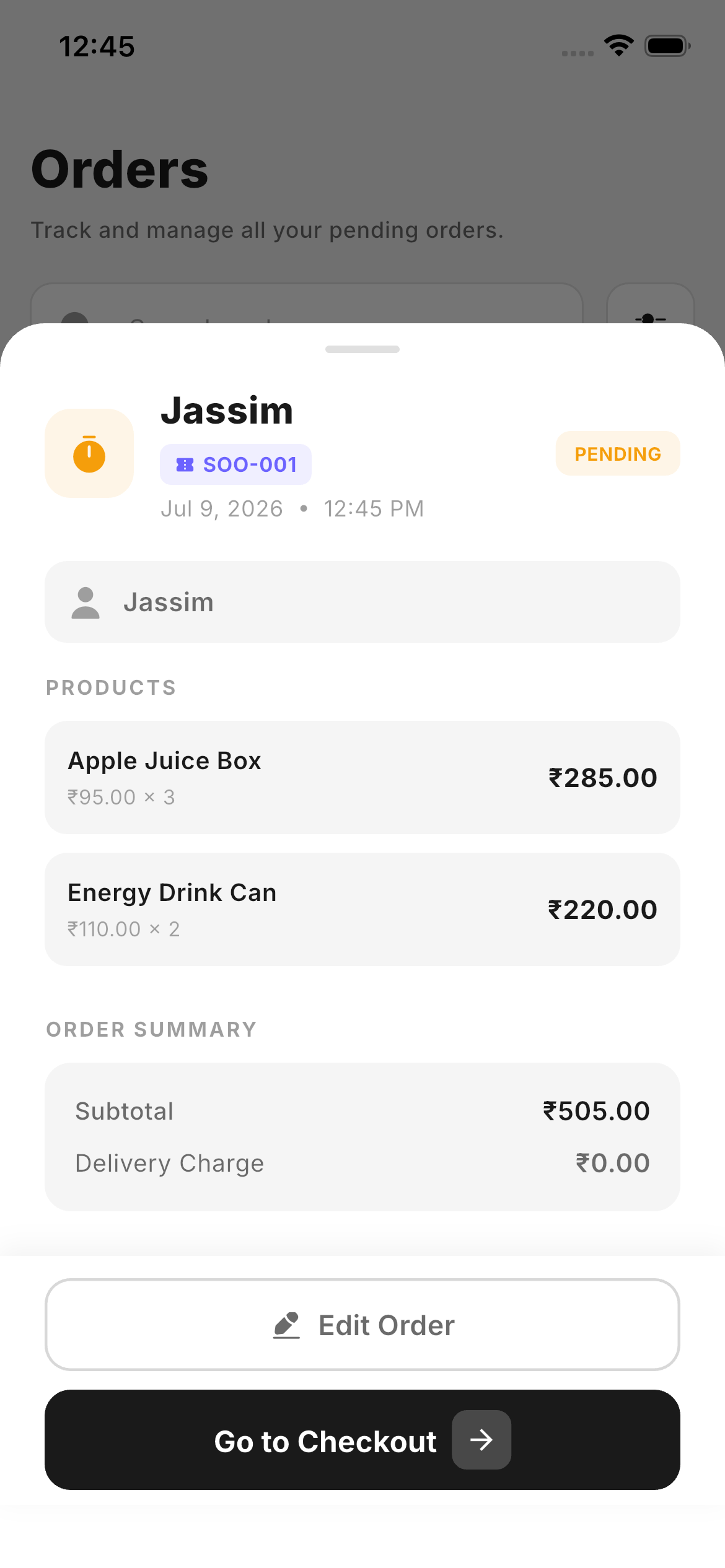The image size is (725, 1568).
Task: Tap the battery indicator icon
Action: point(667,46)
